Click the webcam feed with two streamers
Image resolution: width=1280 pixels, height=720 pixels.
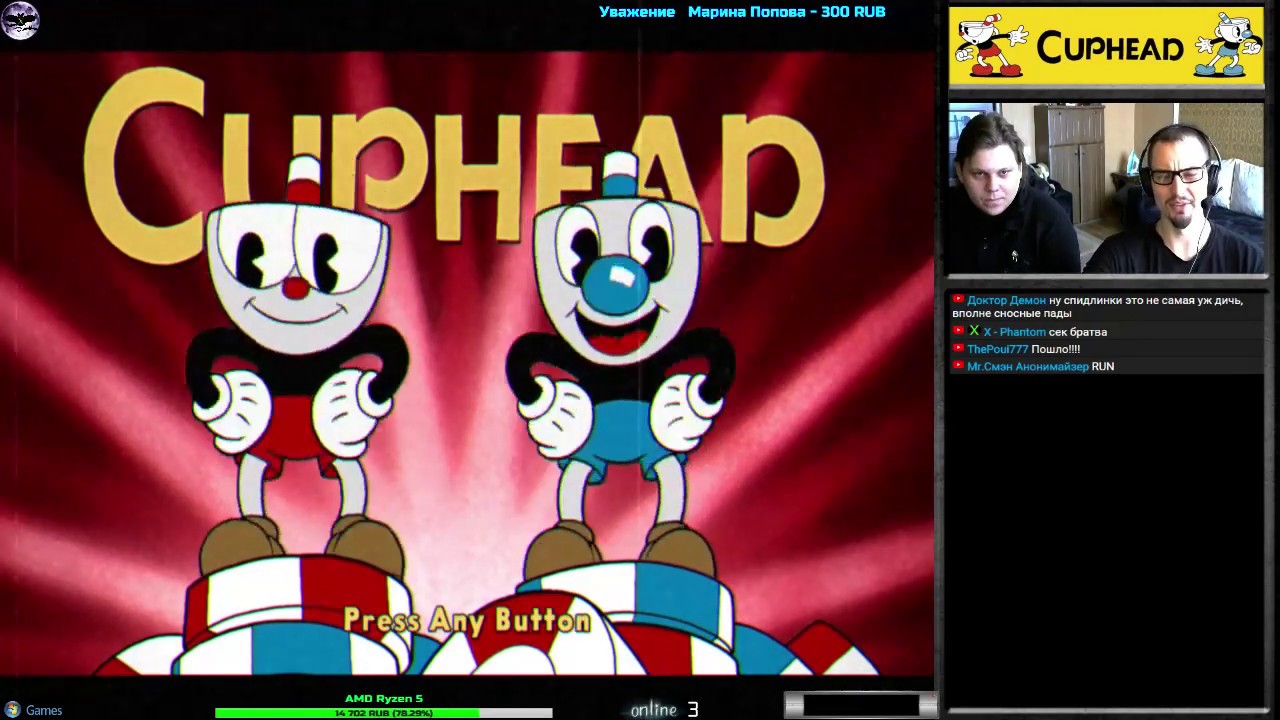point(1106,188)
